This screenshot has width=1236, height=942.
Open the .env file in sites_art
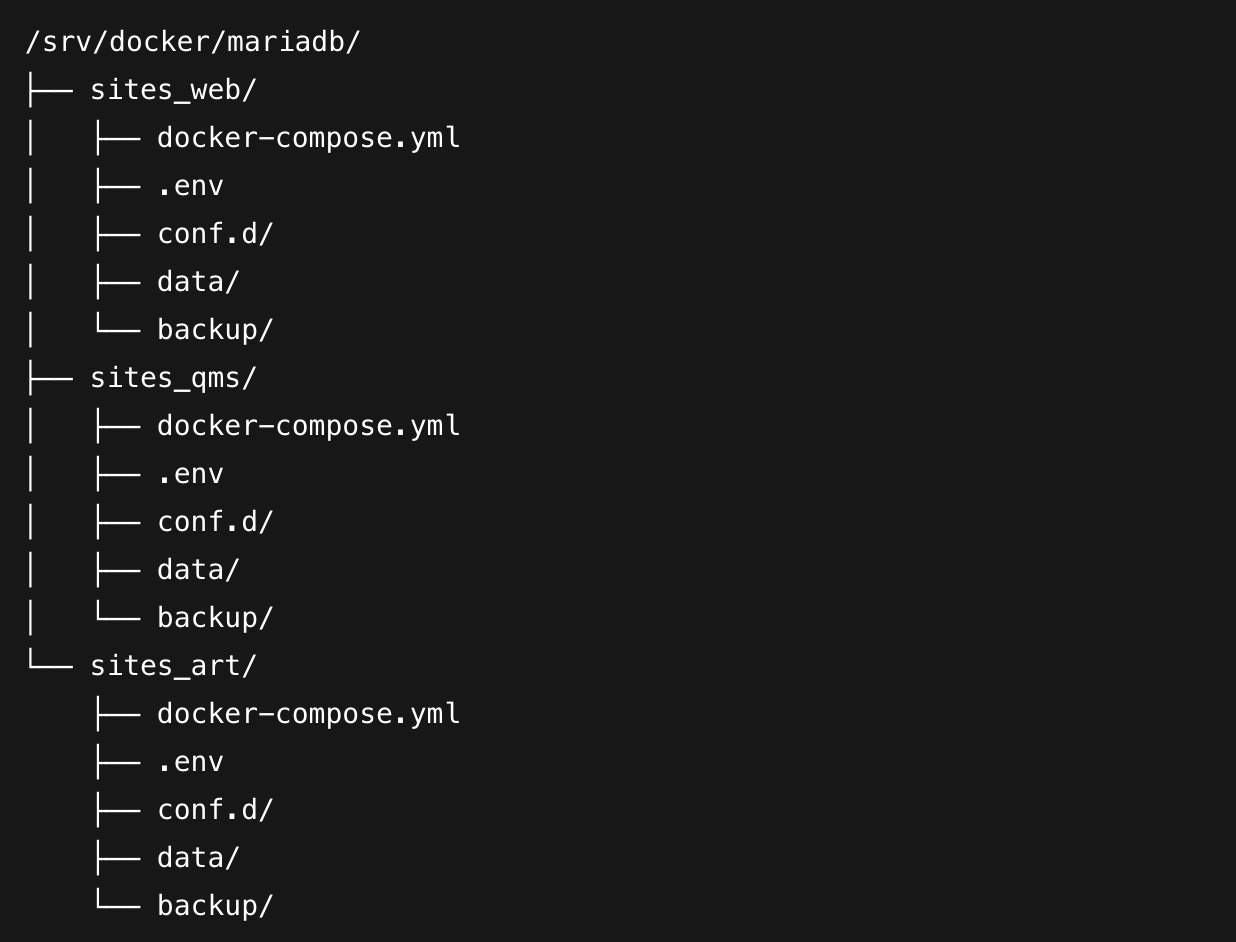pos(190,762)
